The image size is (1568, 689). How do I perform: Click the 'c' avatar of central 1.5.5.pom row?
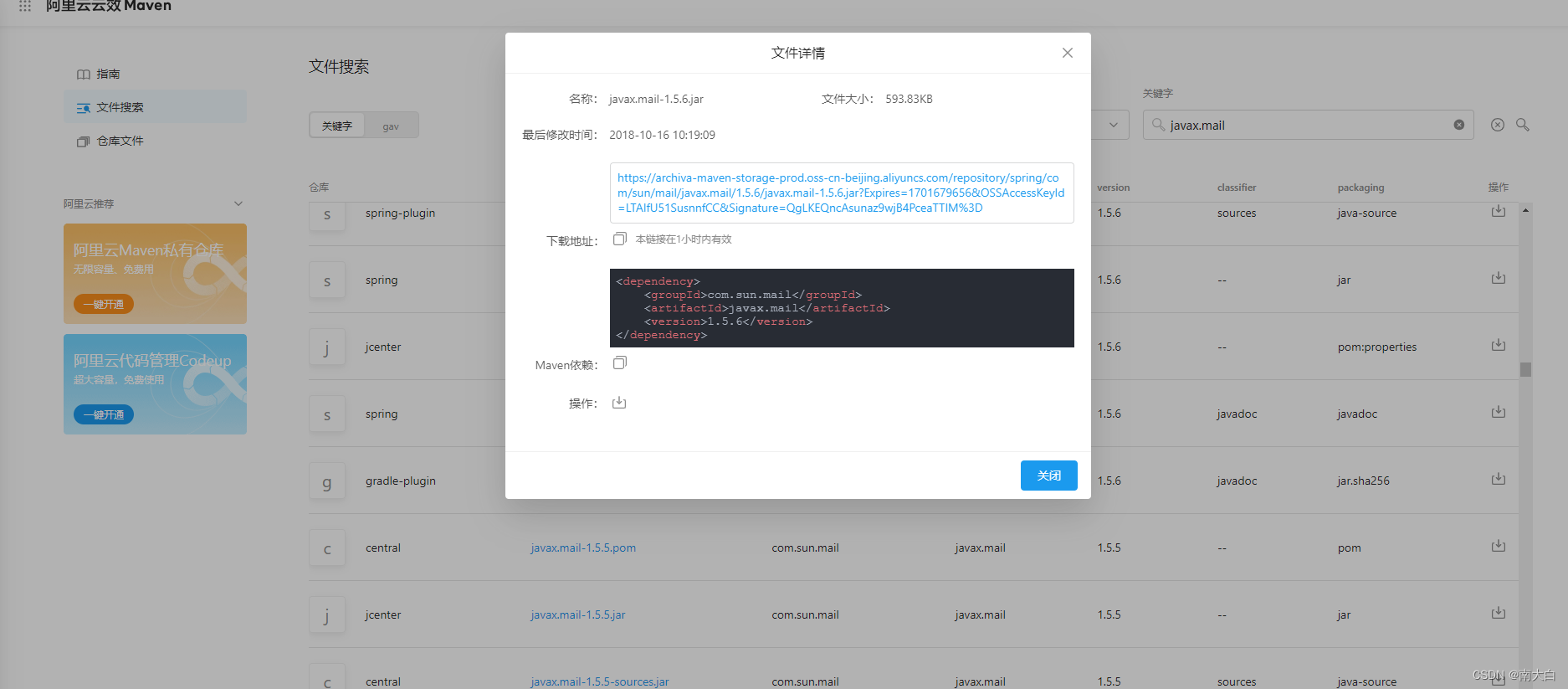(327, 548)
